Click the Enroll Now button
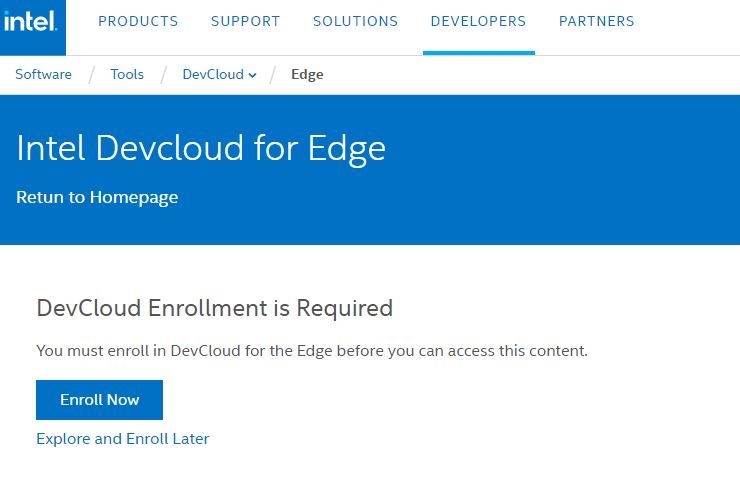740x502 pixels. [100, 400]
